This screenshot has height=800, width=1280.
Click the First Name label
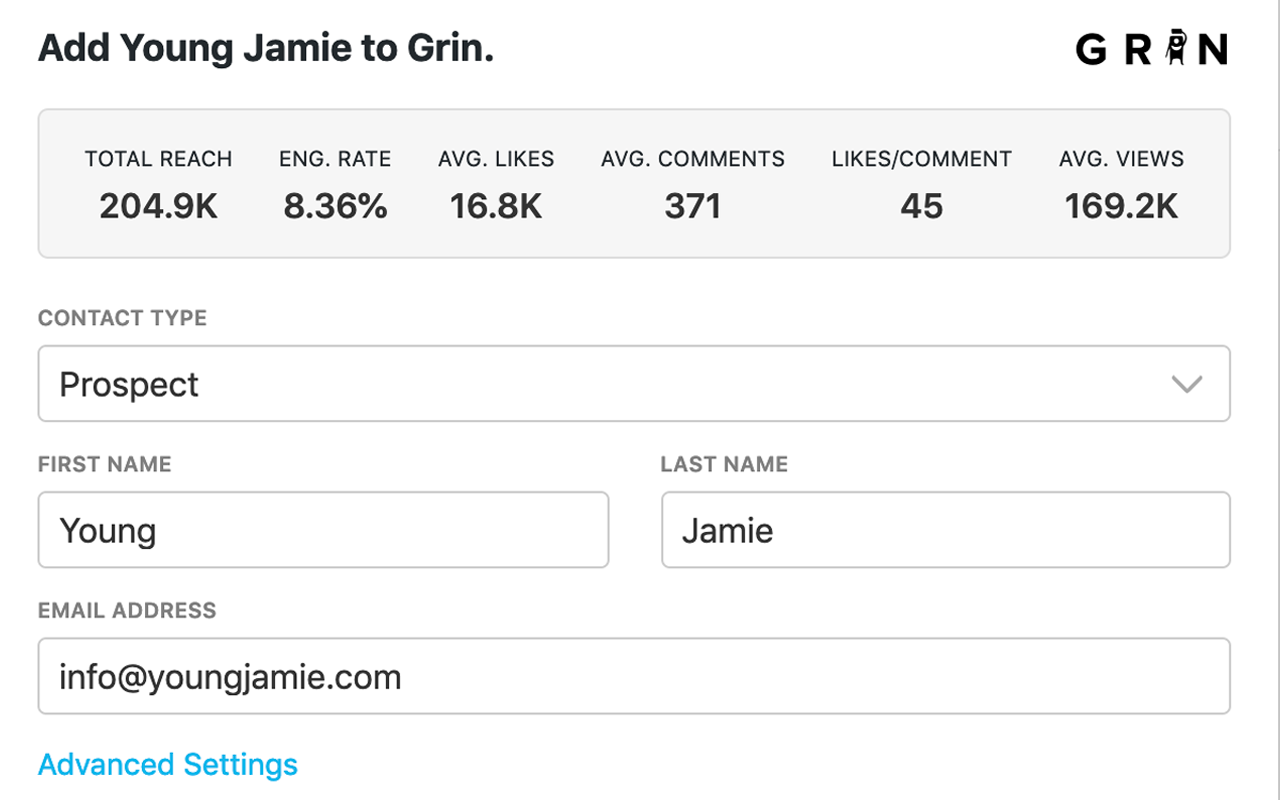[x=105, y=464]
